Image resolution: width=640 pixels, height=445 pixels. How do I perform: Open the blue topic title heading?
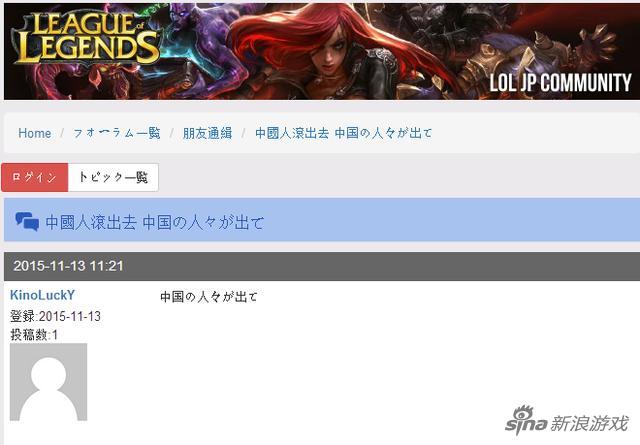pos(154,222)
